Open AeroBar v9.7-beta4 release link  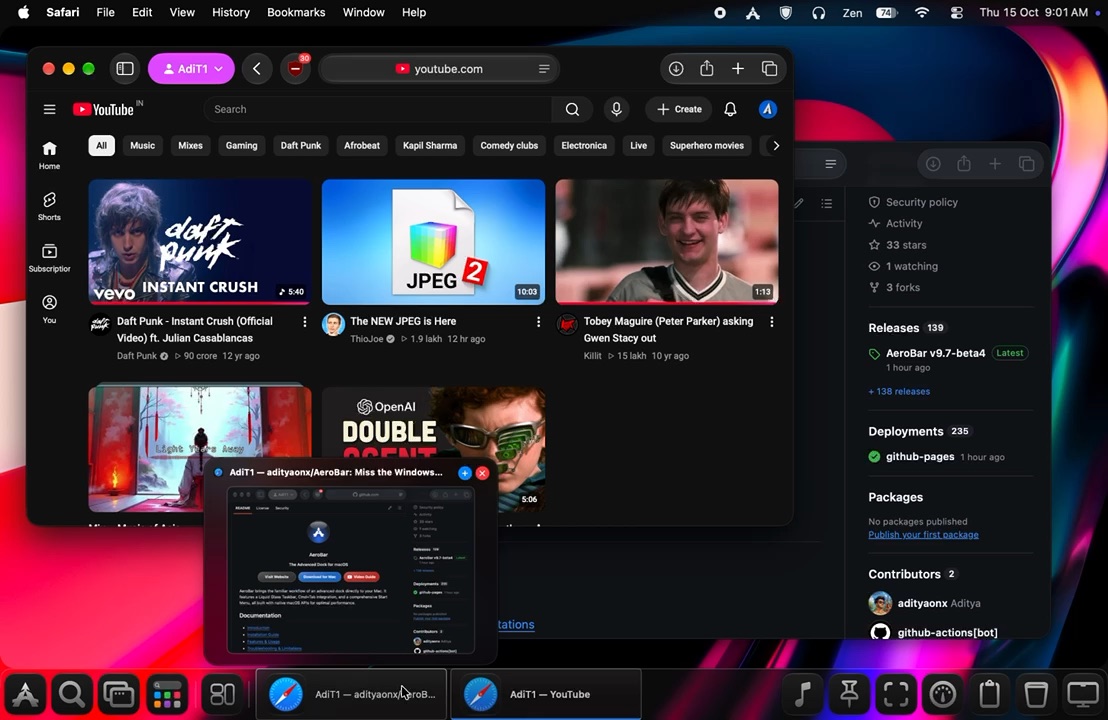935,353
